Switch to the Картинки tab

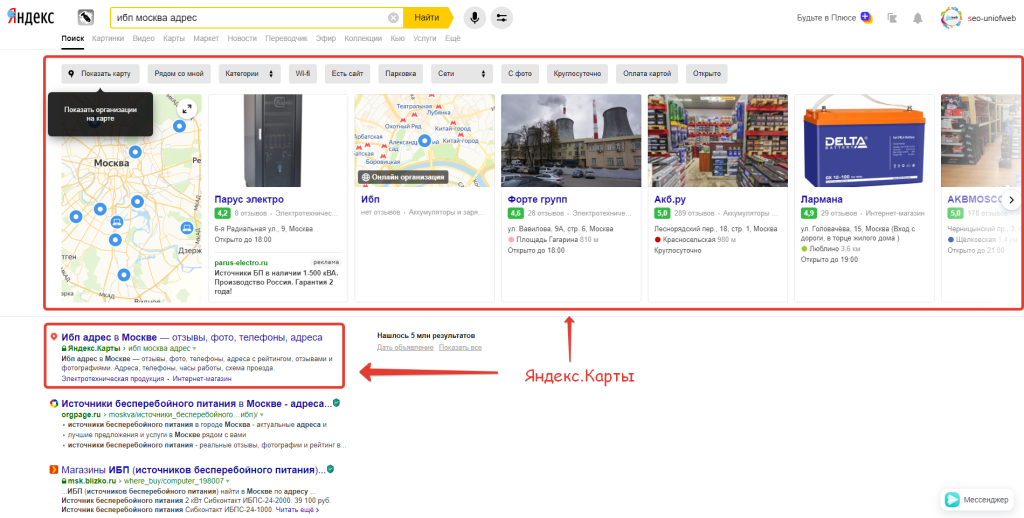[108, 39]
